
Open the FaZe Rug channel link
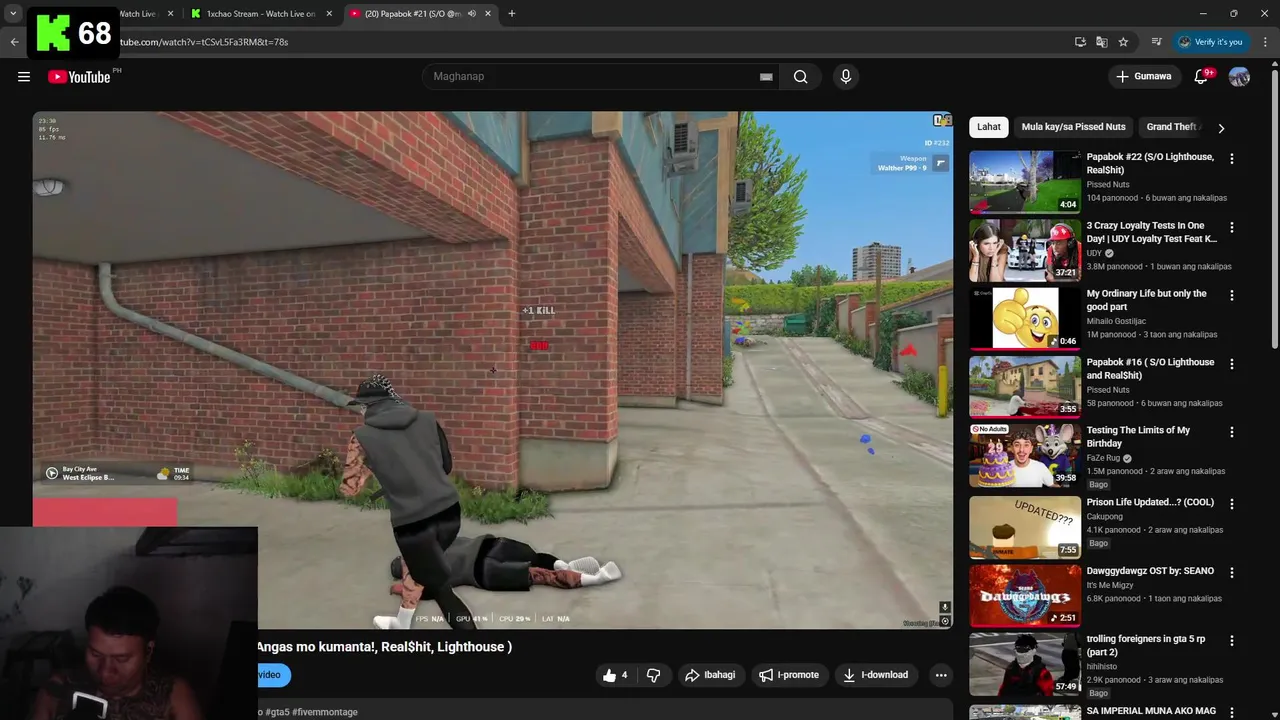coord(1104,458)
